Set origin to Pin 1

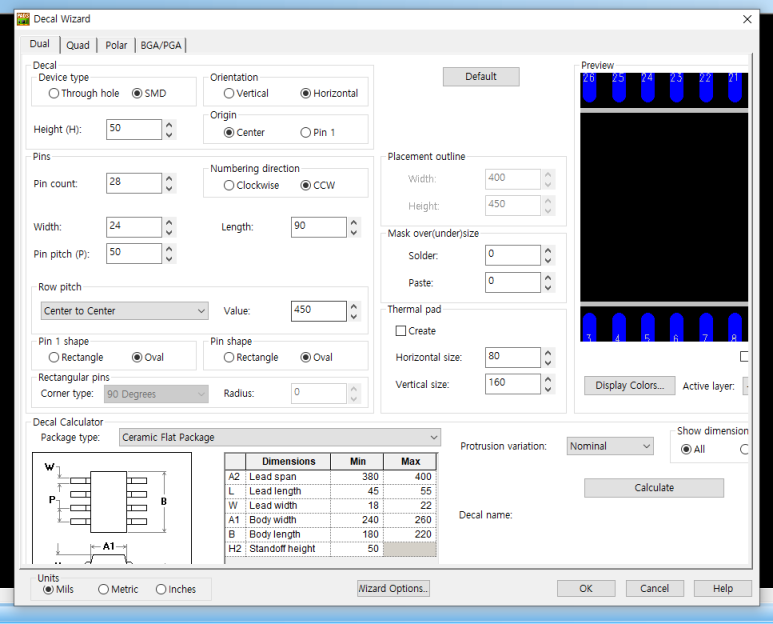[317, 133]
